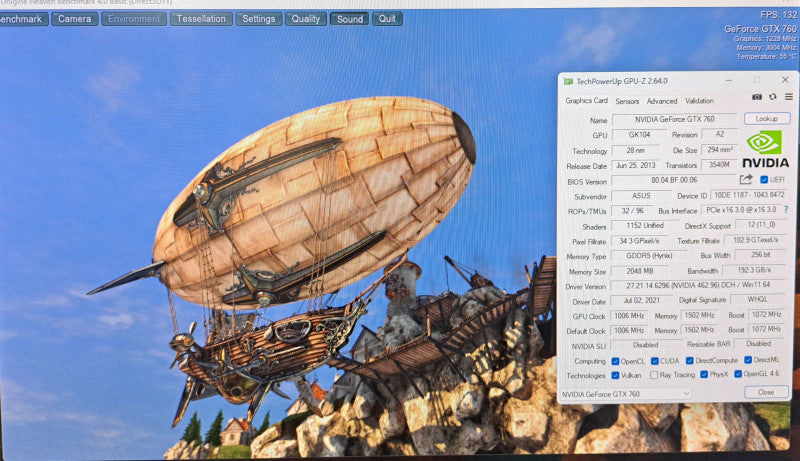Toggle the DirectCompute checkbox
The width and height of the screenshot is (800, 461).
[x=690, y=361]
